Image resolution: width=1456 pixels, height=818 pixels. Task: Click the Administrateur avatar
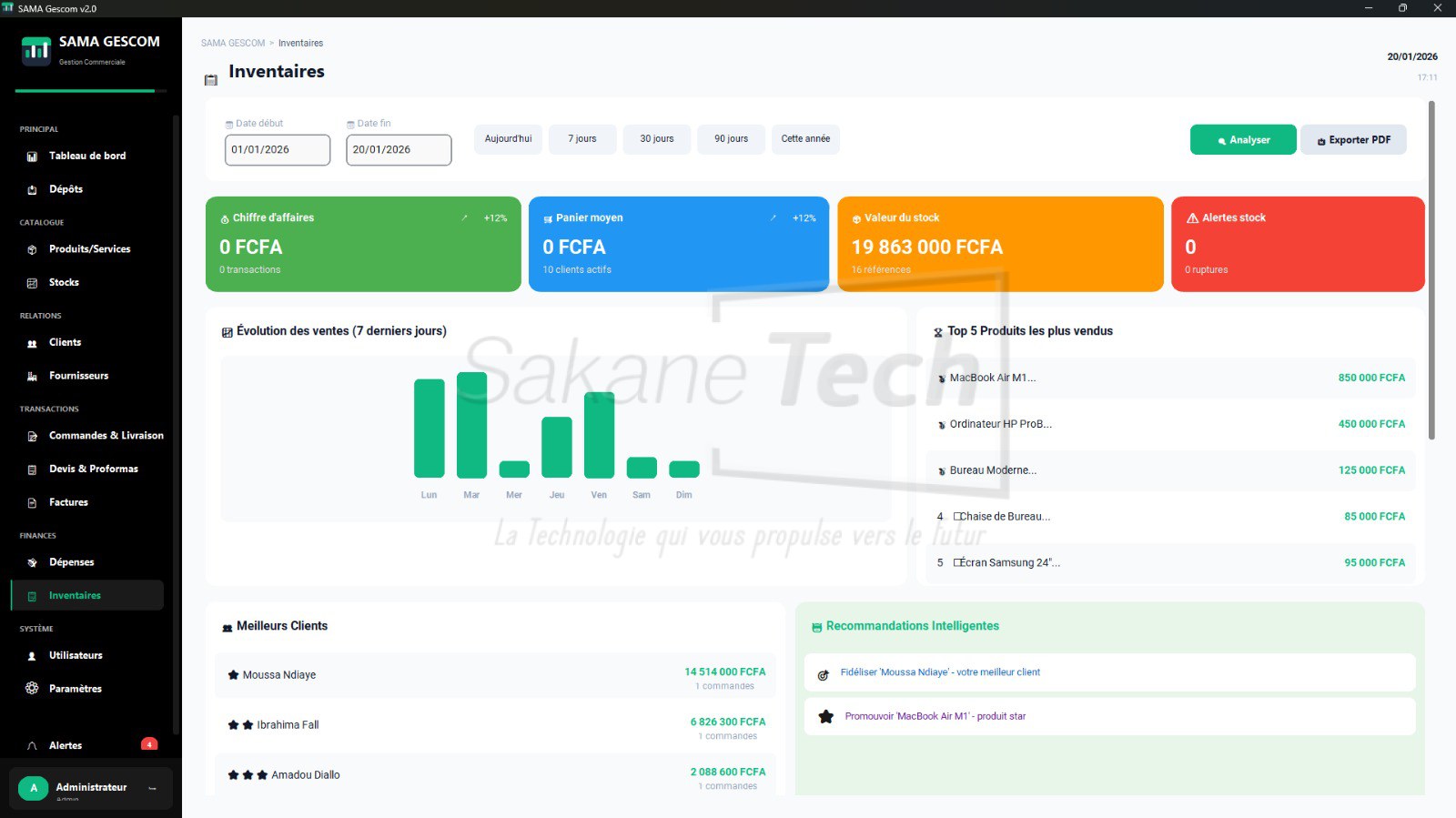34,788
